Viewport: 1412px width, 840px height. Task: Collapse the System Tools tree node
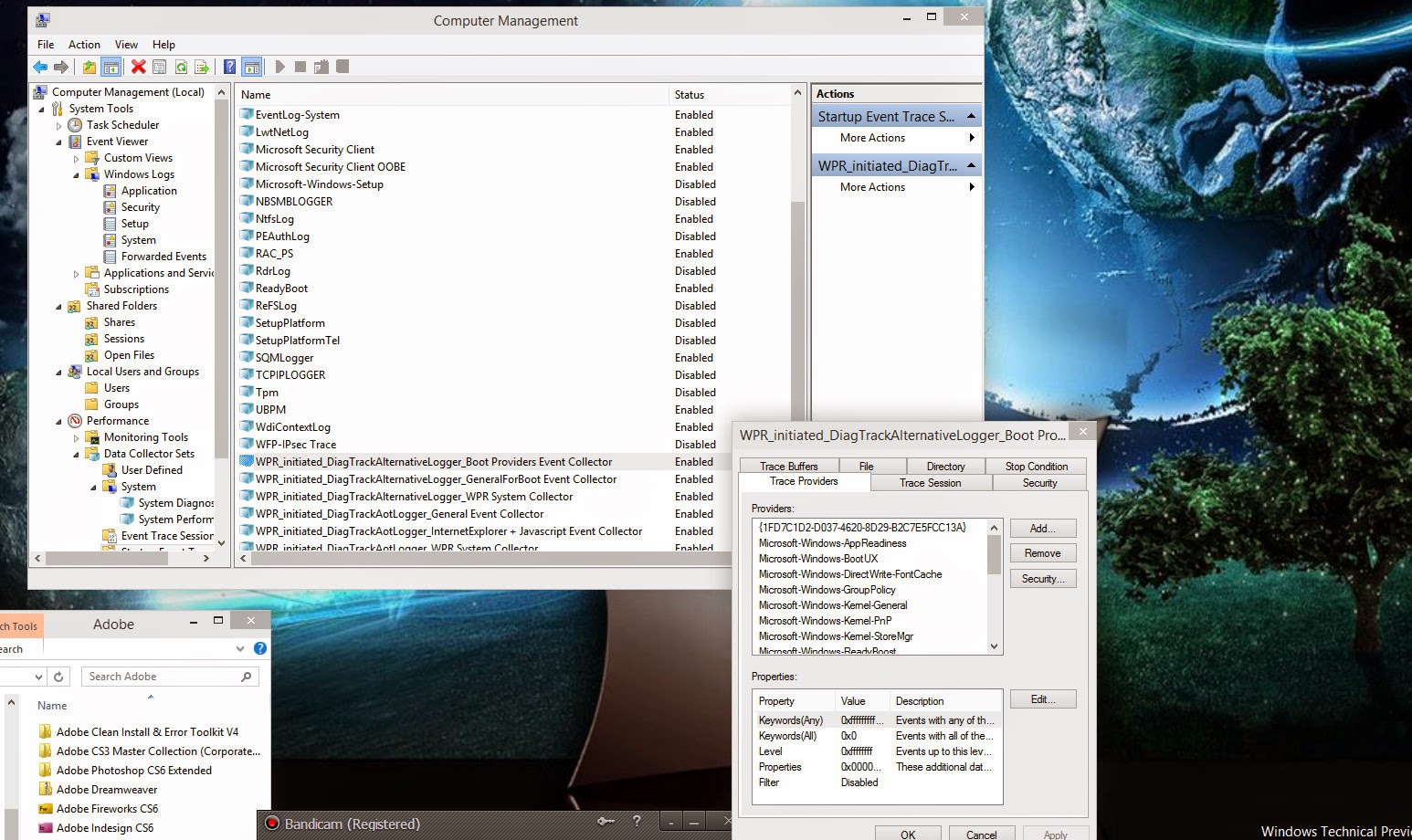click(x=41, y=109)
